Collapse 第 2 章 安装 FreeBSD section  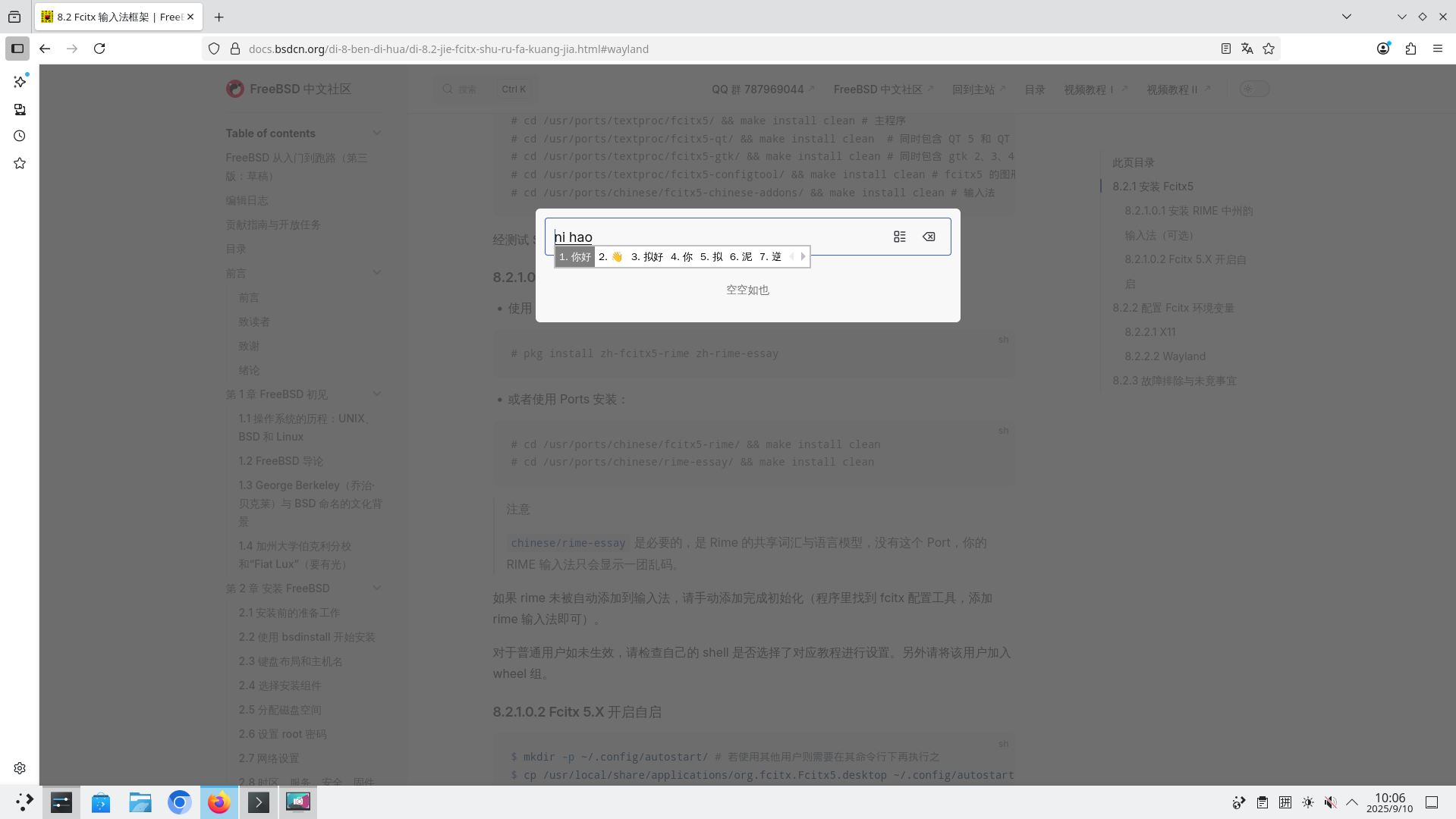(377, 588)
